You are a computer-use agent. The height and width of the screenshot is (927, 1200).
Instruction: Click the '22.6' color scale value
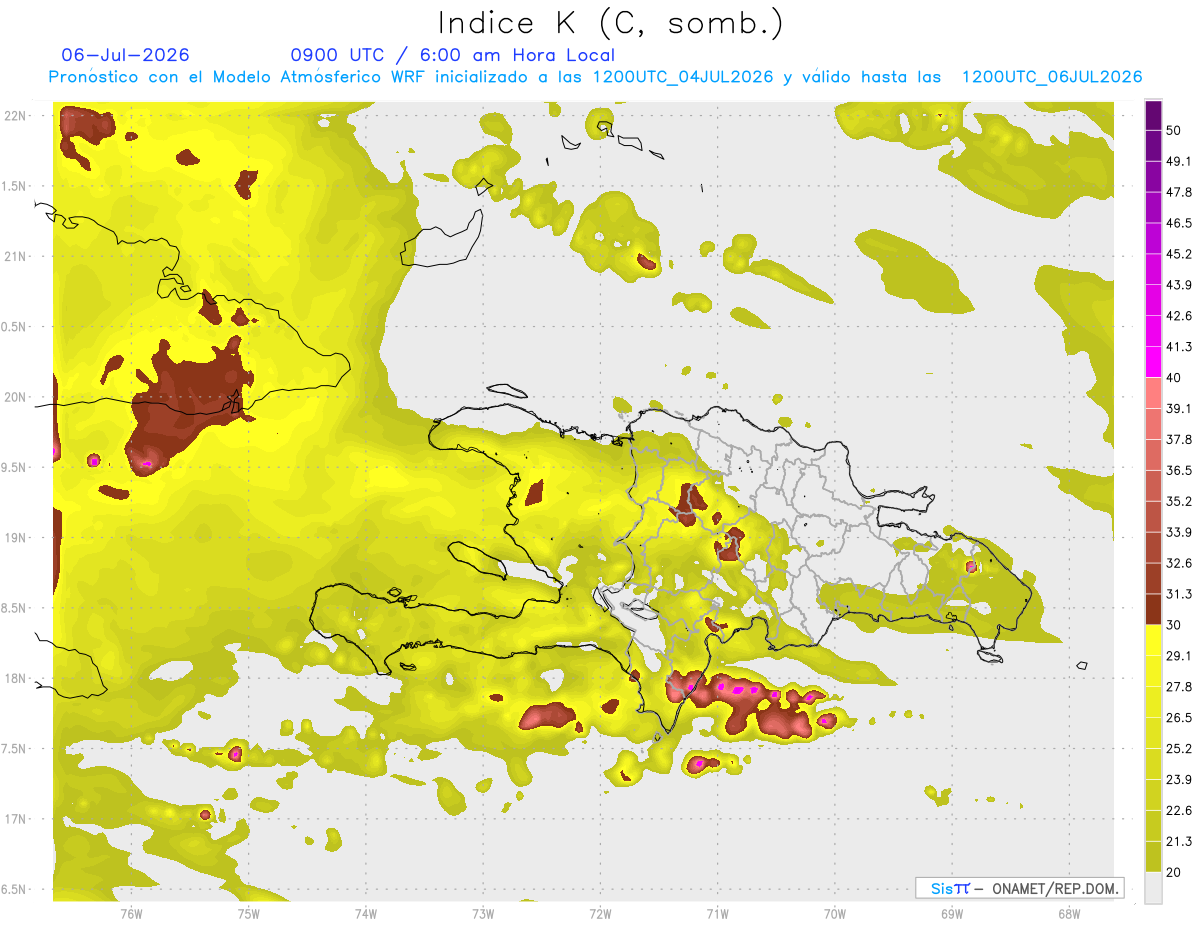(1179, 811)
